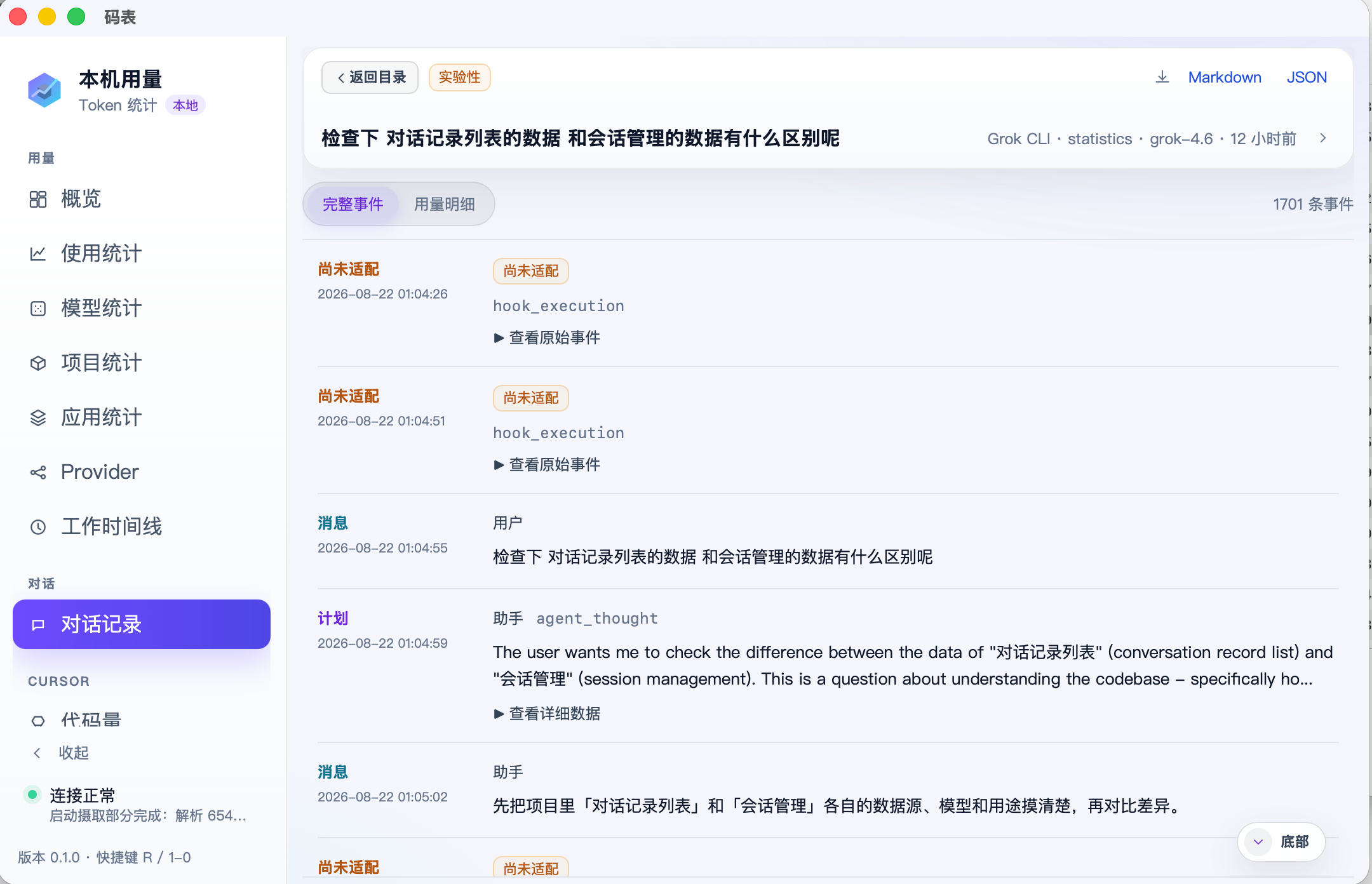This screenshot has height=884, width=1372.
Task: Select 项目统计 in the sidebar
Action: point(142,363)
